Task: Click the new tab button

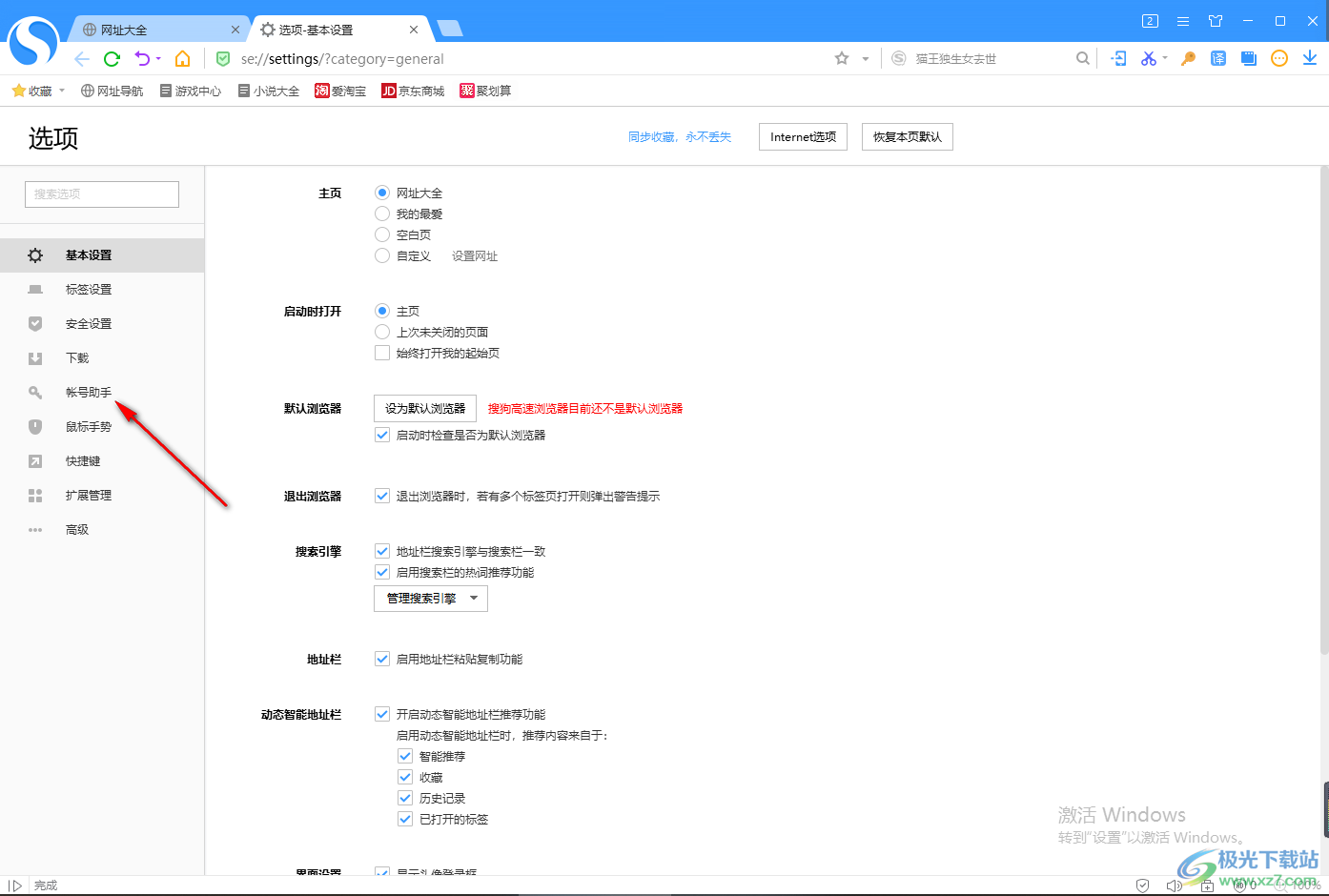Action: click(449, 29)
